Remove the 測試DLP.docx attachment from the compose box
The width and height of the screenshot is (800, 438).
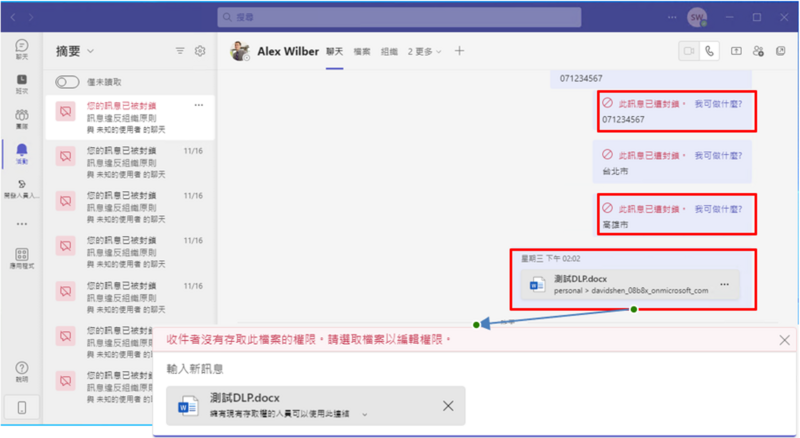(x=448, y=406)
